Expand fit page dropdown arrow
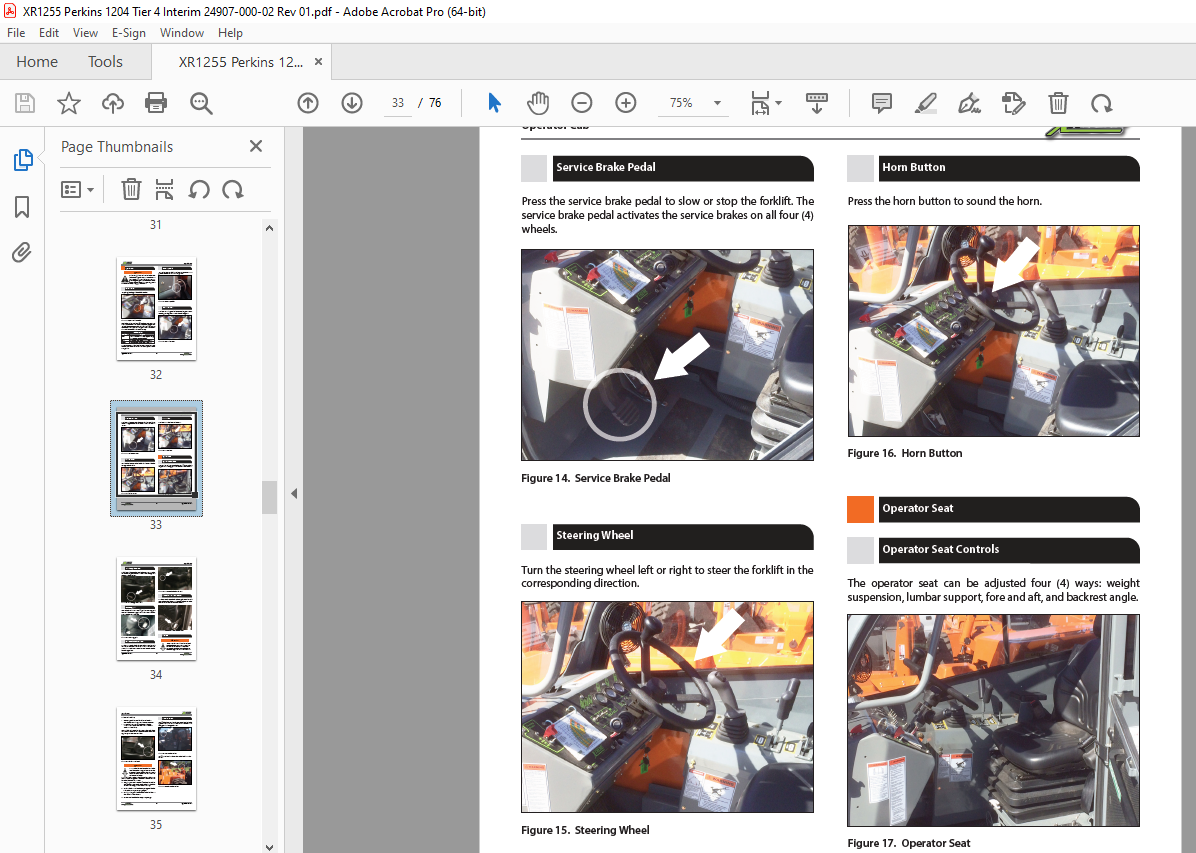 coord(778,103)
